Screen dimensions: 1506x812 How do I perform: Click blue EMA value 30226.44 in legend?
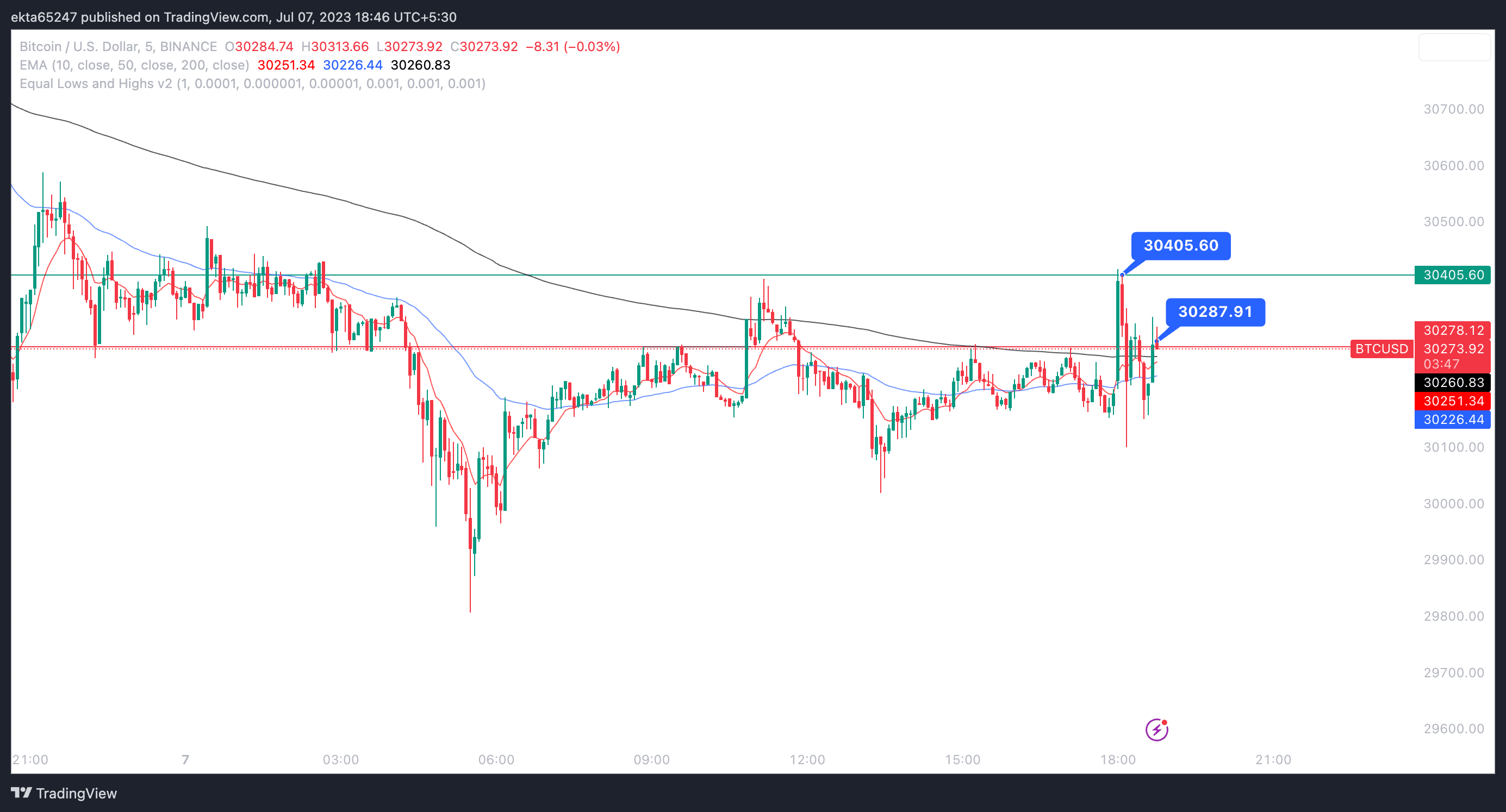tap(352, 65)
